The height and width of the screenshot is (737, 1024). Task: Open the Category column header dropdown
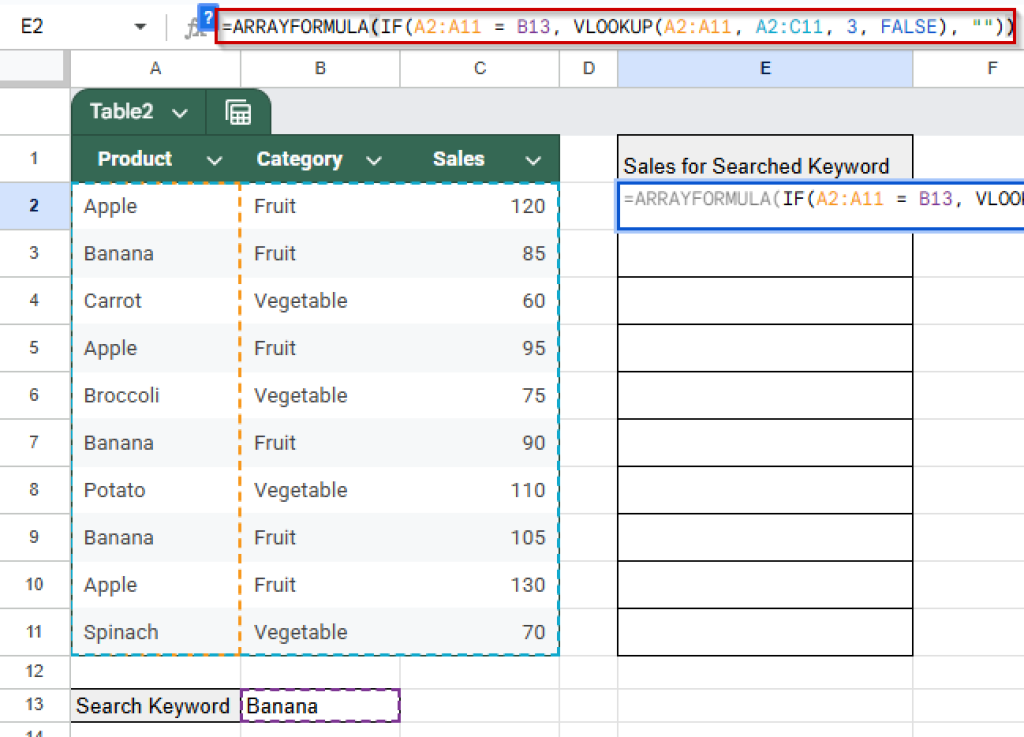pos(374,158)
